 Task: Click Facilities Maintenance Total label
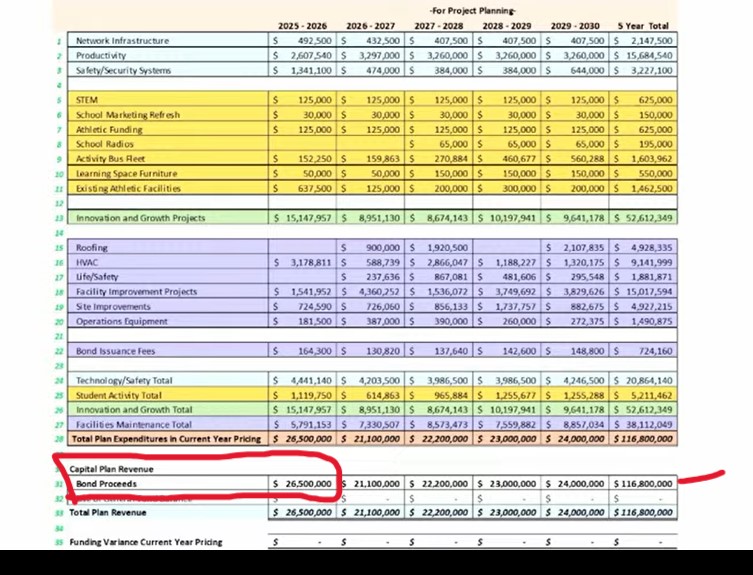(134, 425)
